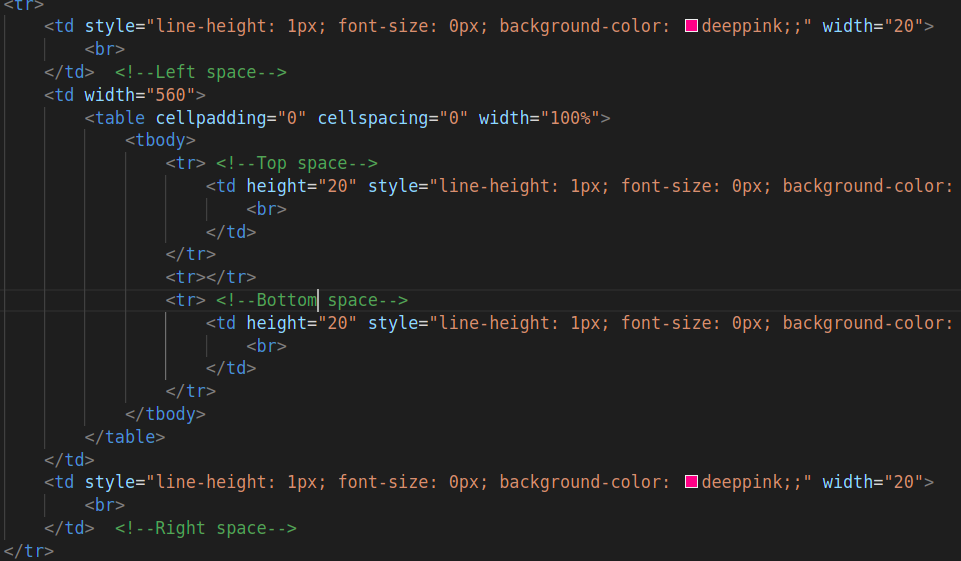Click the br tag under the Bottom space td
The width and height of the screenshot is (961, 561).
[267, 346]
